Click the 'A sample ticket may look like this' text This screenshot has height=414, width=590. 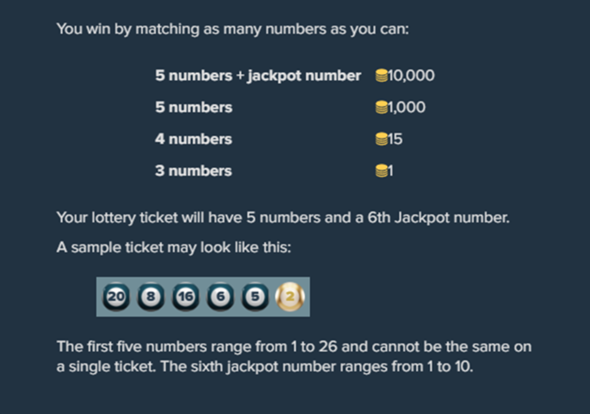174,248
